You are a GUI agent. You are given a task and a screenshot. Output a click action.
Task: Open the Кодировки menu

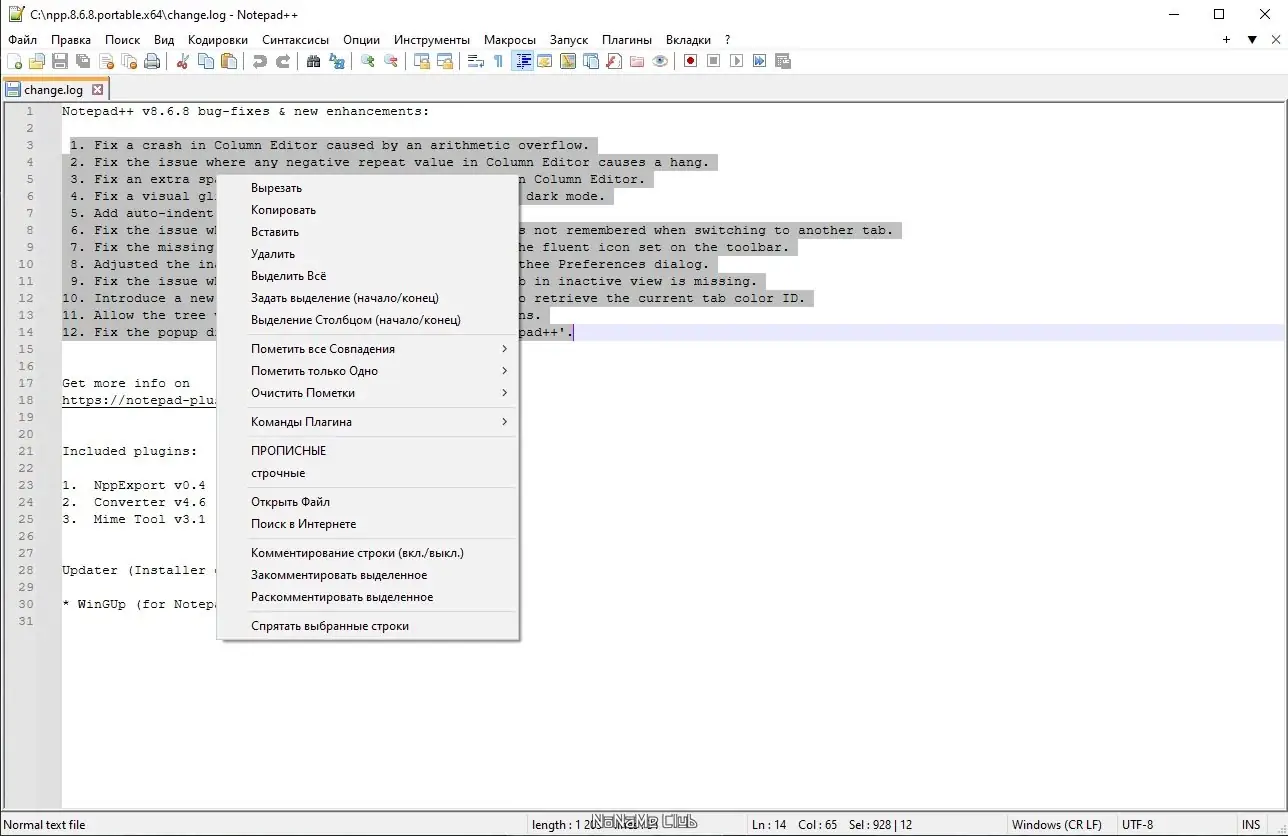[218, 40]
